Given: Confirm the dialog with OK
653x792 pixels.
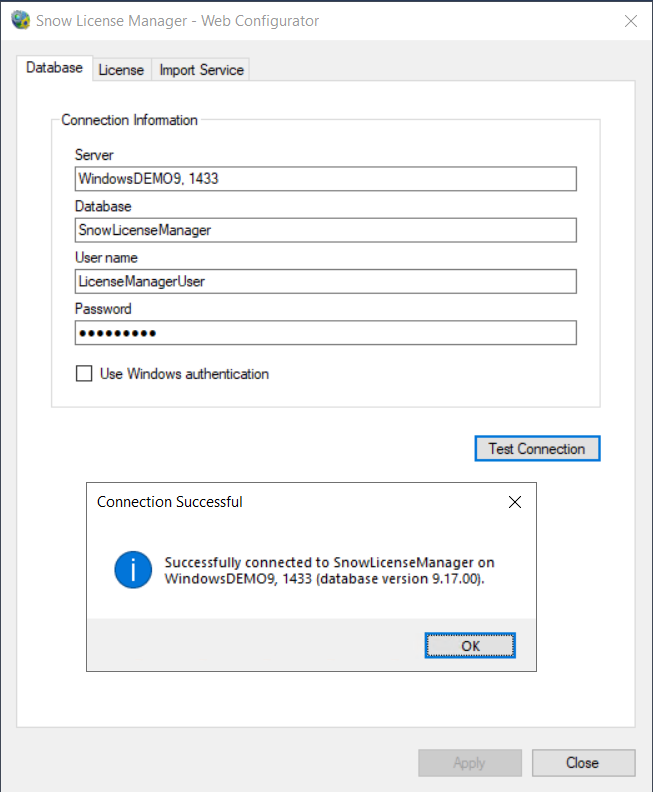Looking at the screenshot, I should (470, 646).
